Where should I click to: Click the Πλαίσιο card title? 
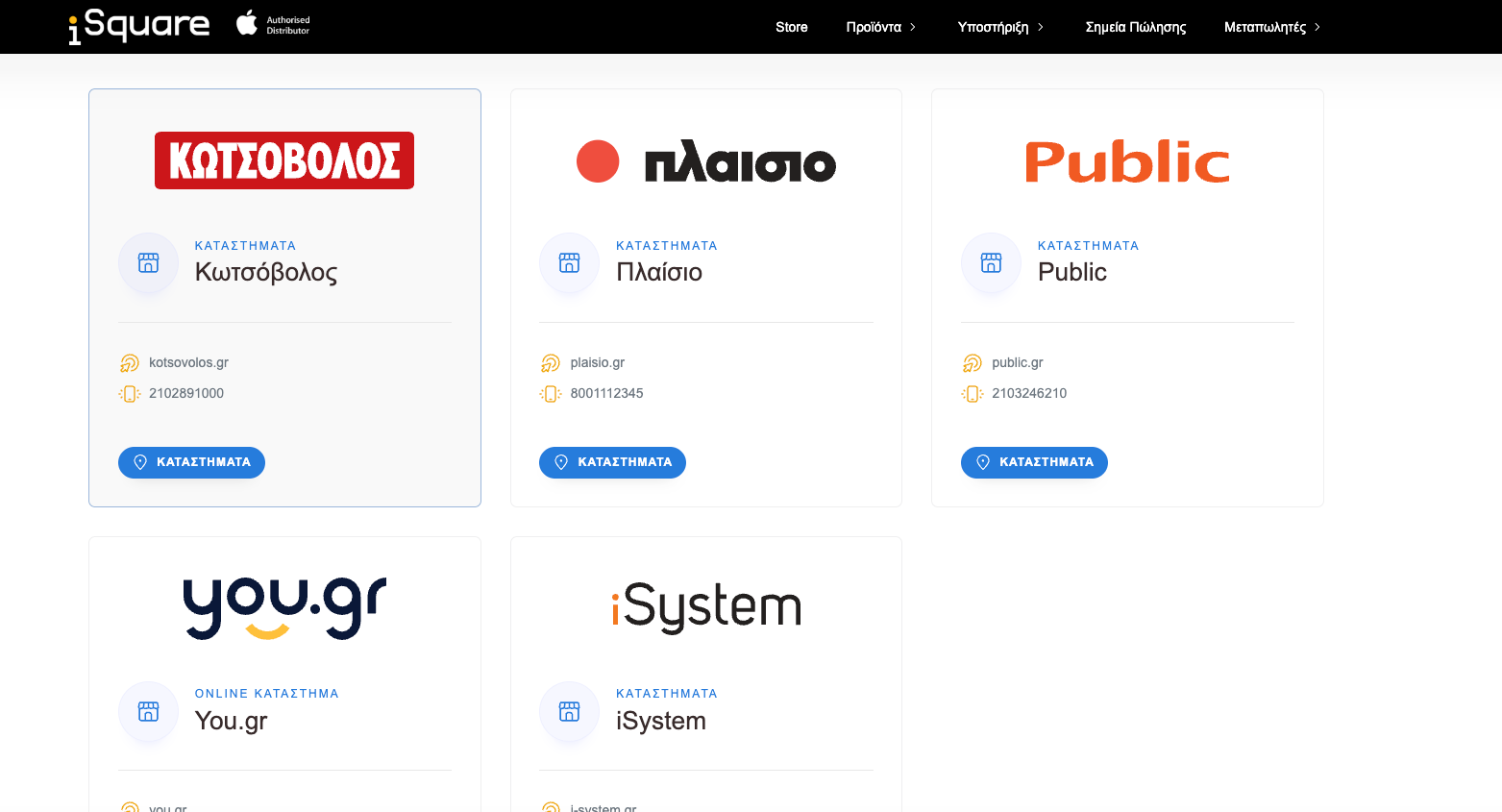click(x=659, y=272)
